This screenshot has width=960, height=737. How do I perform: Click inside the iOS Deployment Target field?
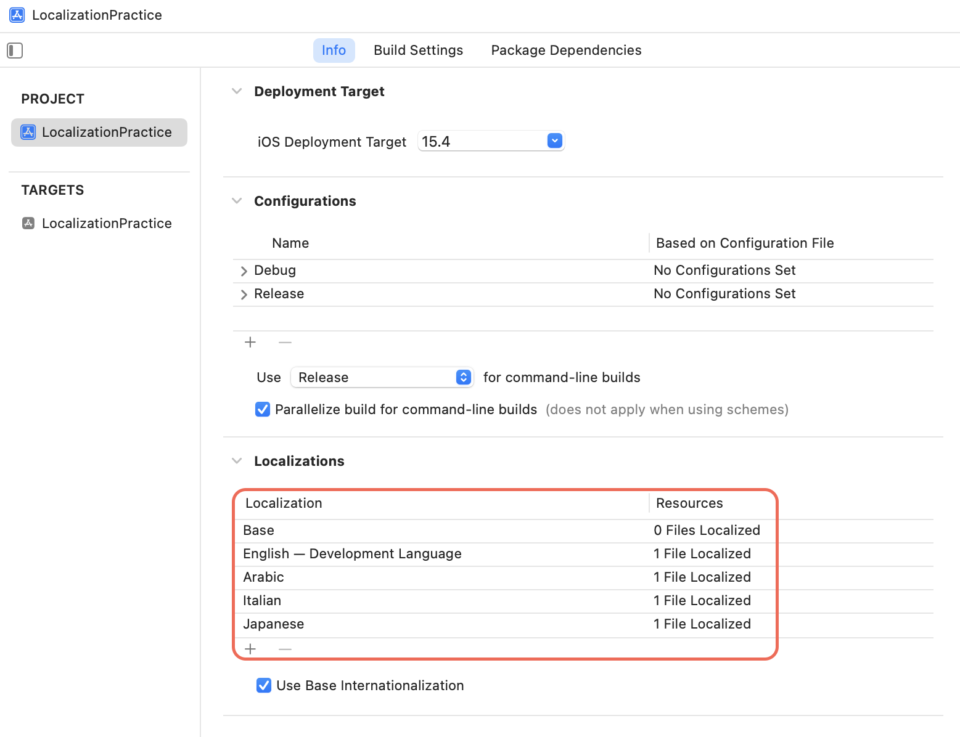(480, 141)
